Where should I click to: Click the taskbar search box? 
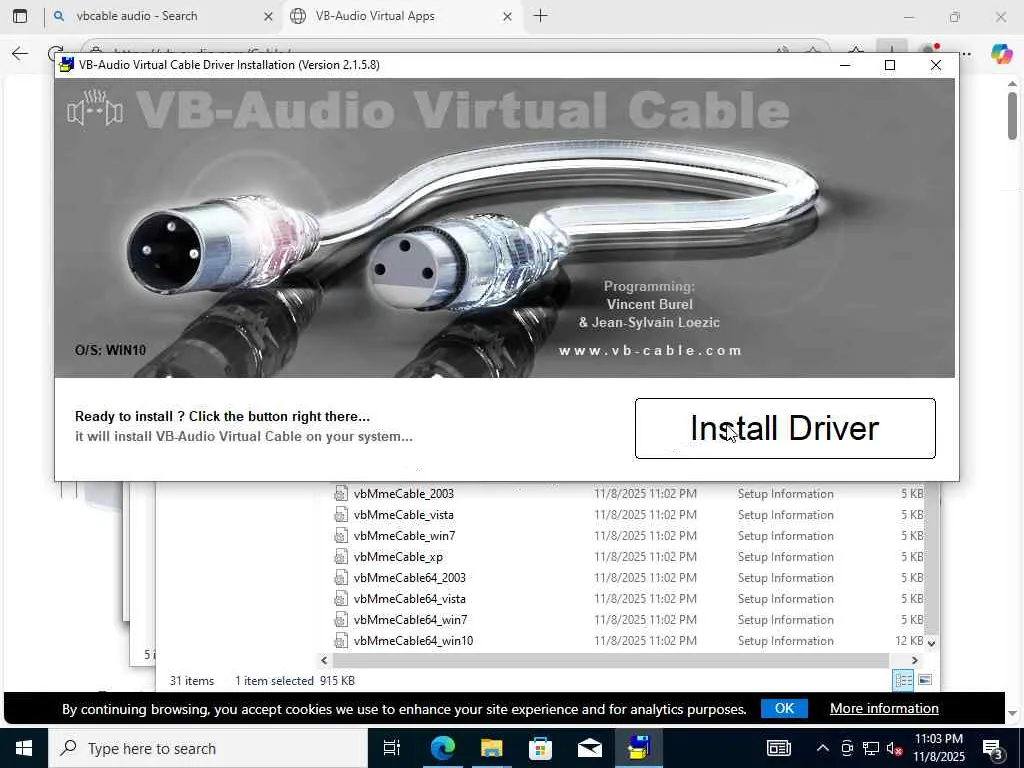pos(208,748)
